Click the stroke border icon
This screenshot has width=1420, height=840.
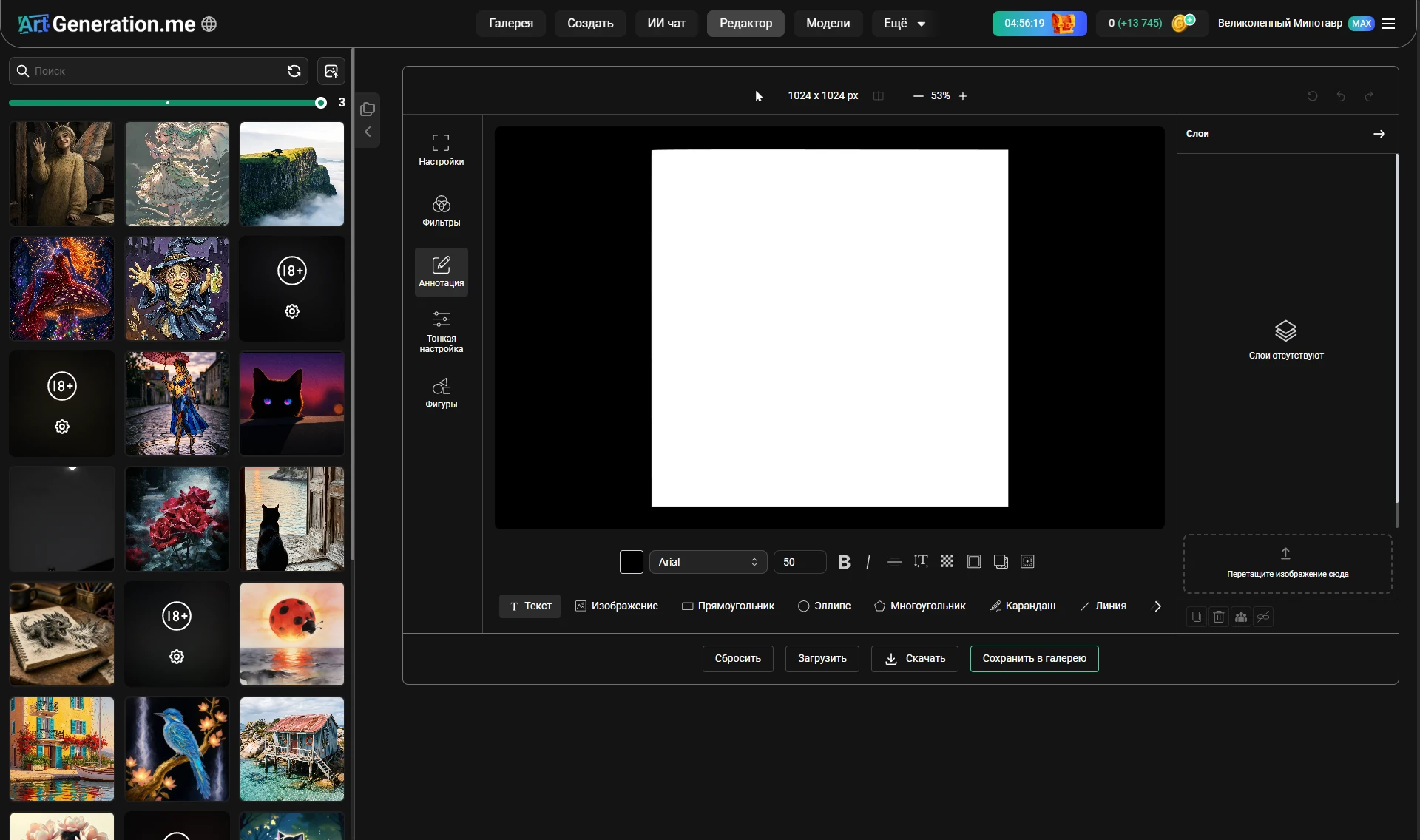pyautogui.click(x=974, y=562)
